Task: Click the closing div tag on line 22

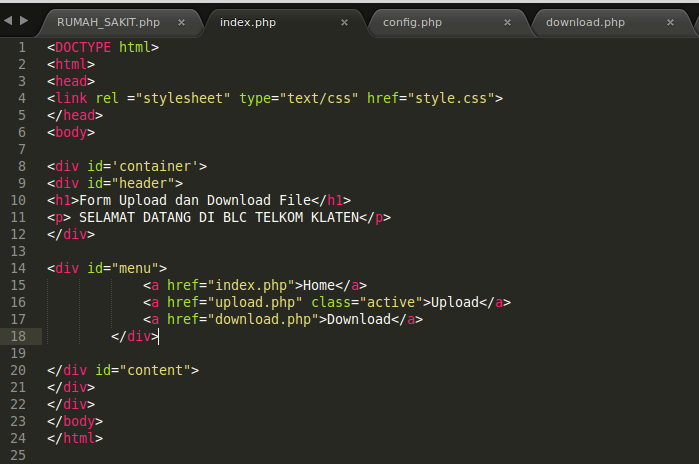Action: (71, 404)
